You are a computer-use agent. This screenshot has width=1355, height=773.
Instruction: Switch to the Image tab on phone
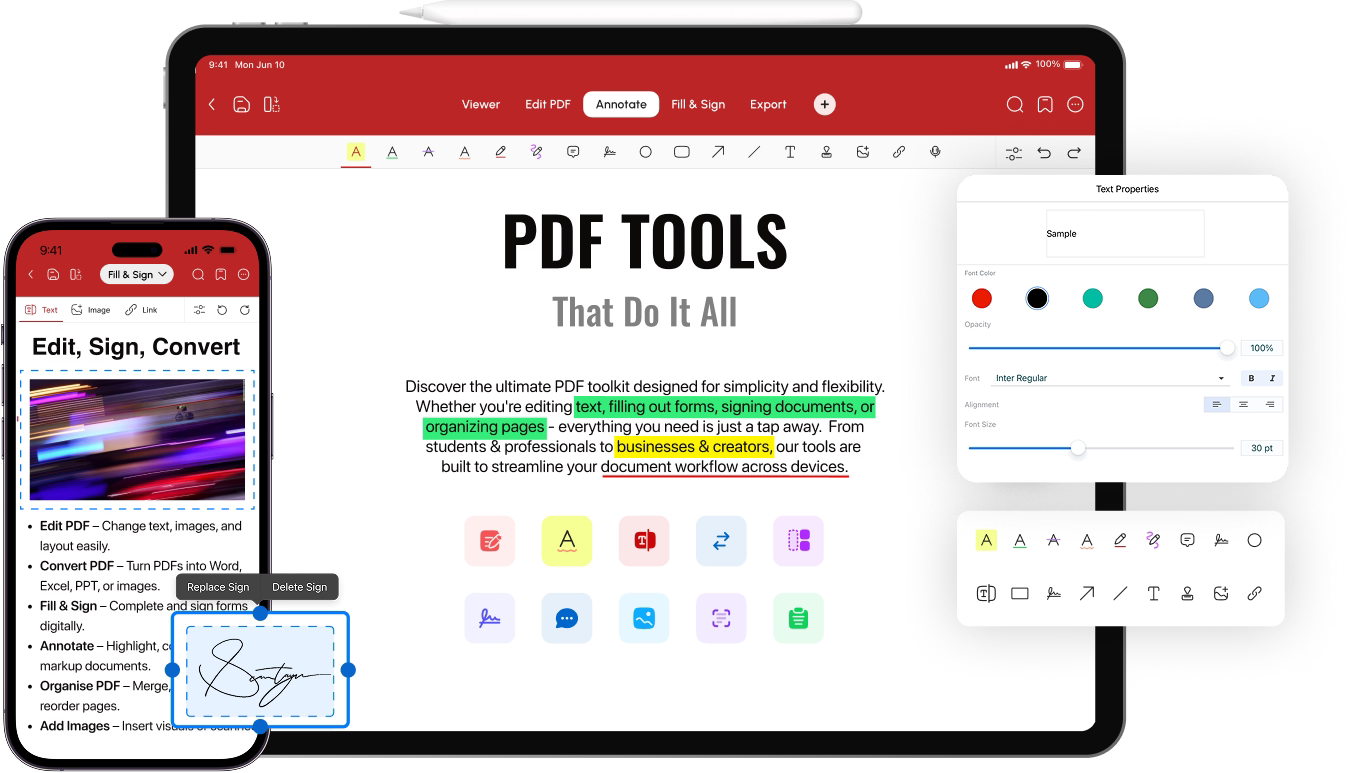tap(91, 310)
